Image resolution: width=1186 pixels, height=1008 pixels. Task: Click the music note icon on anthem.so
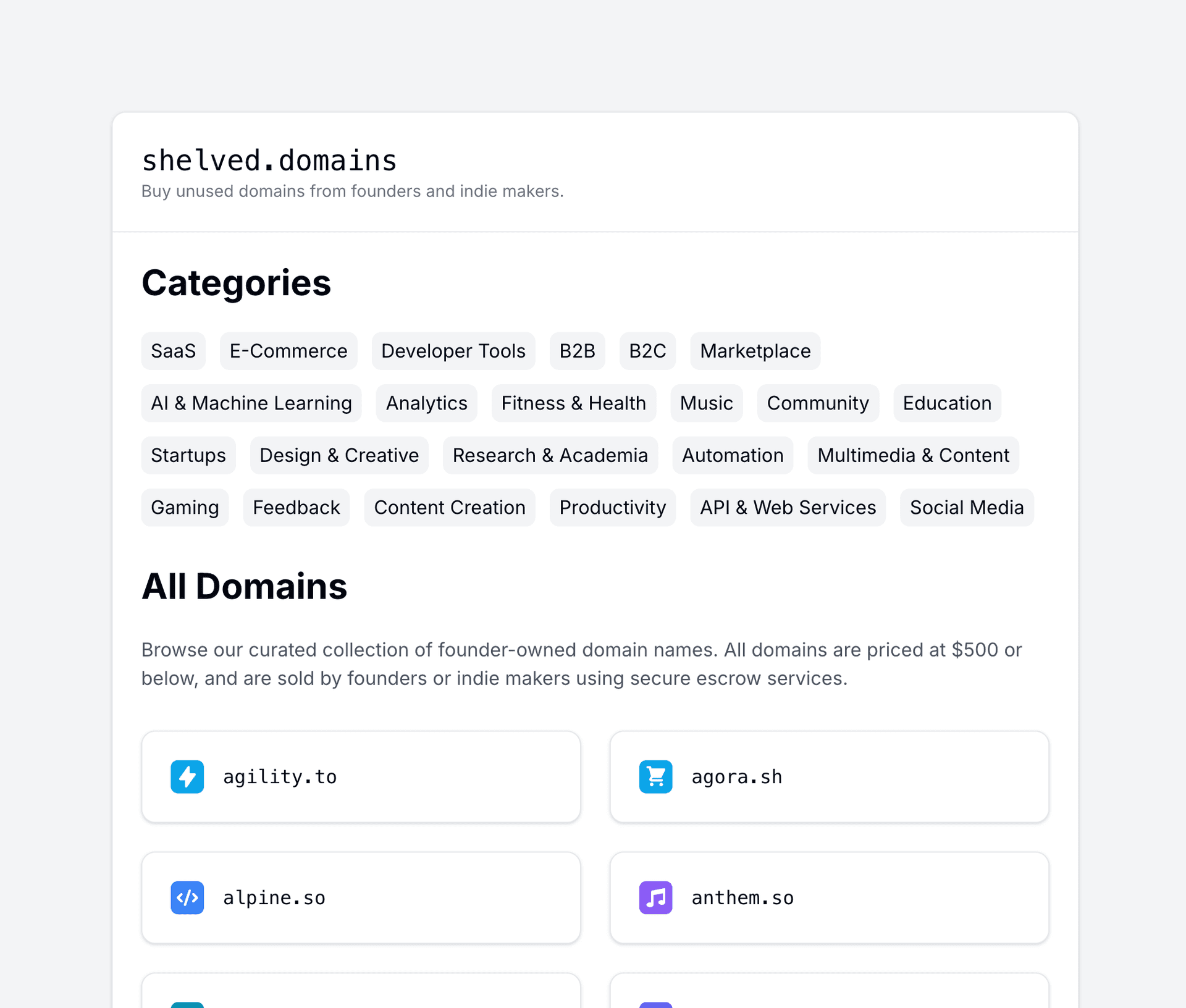click(x=656, y=897)
